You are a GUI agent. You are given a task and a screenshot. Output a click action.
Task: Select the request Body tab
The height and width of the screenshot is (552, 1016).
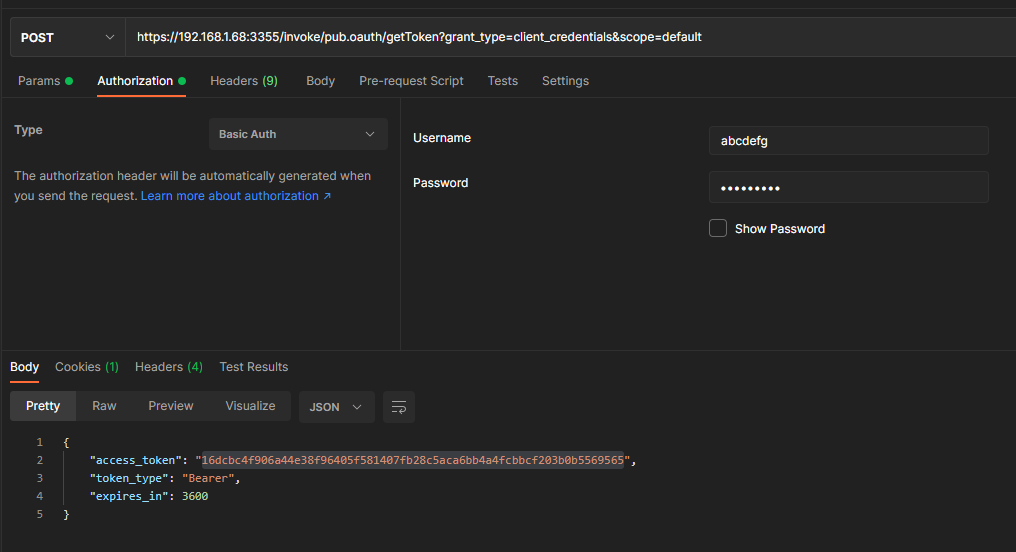point(320,81)
